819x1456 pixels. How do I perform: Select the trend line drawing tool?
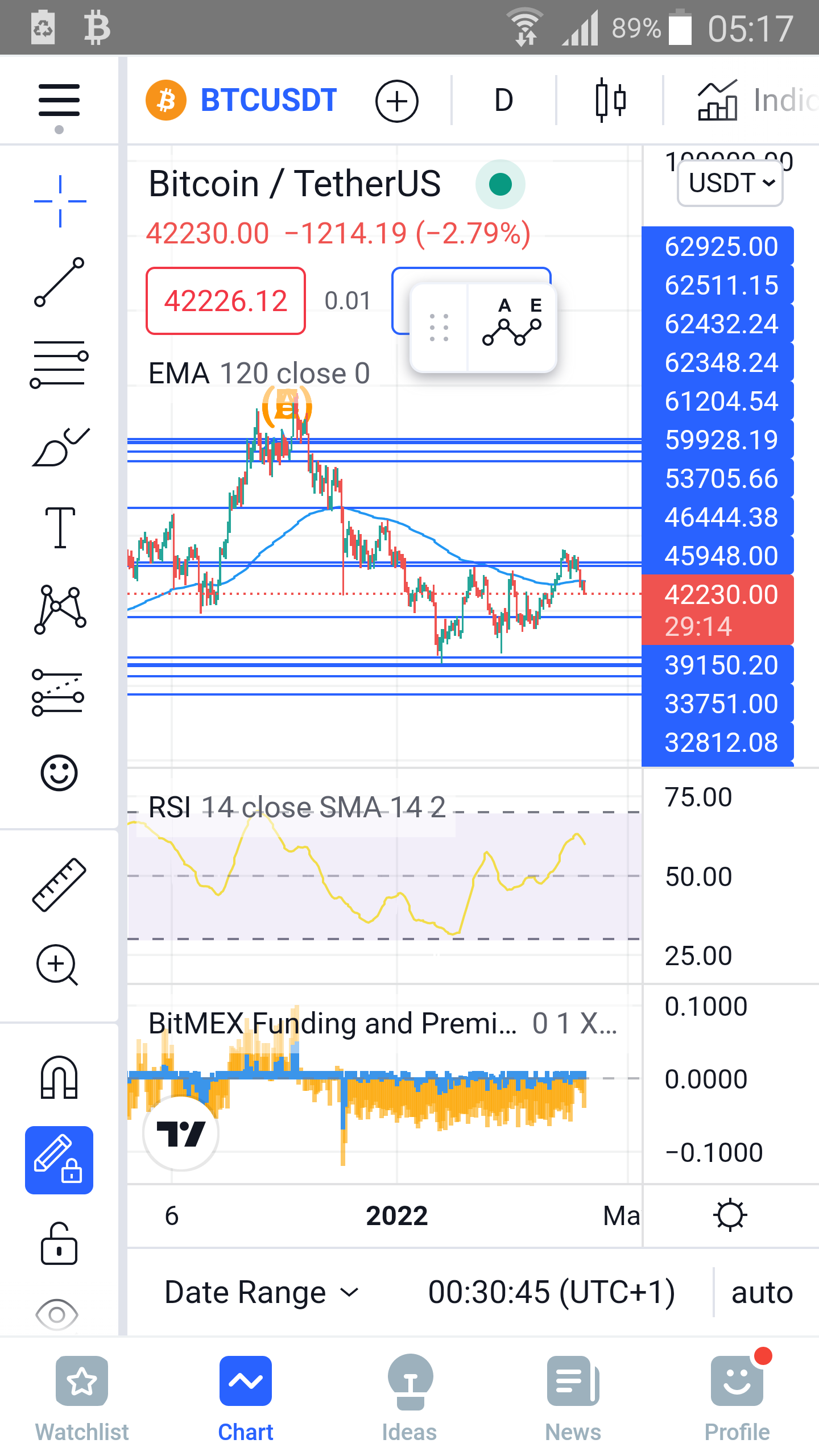(x=59, y=282)
